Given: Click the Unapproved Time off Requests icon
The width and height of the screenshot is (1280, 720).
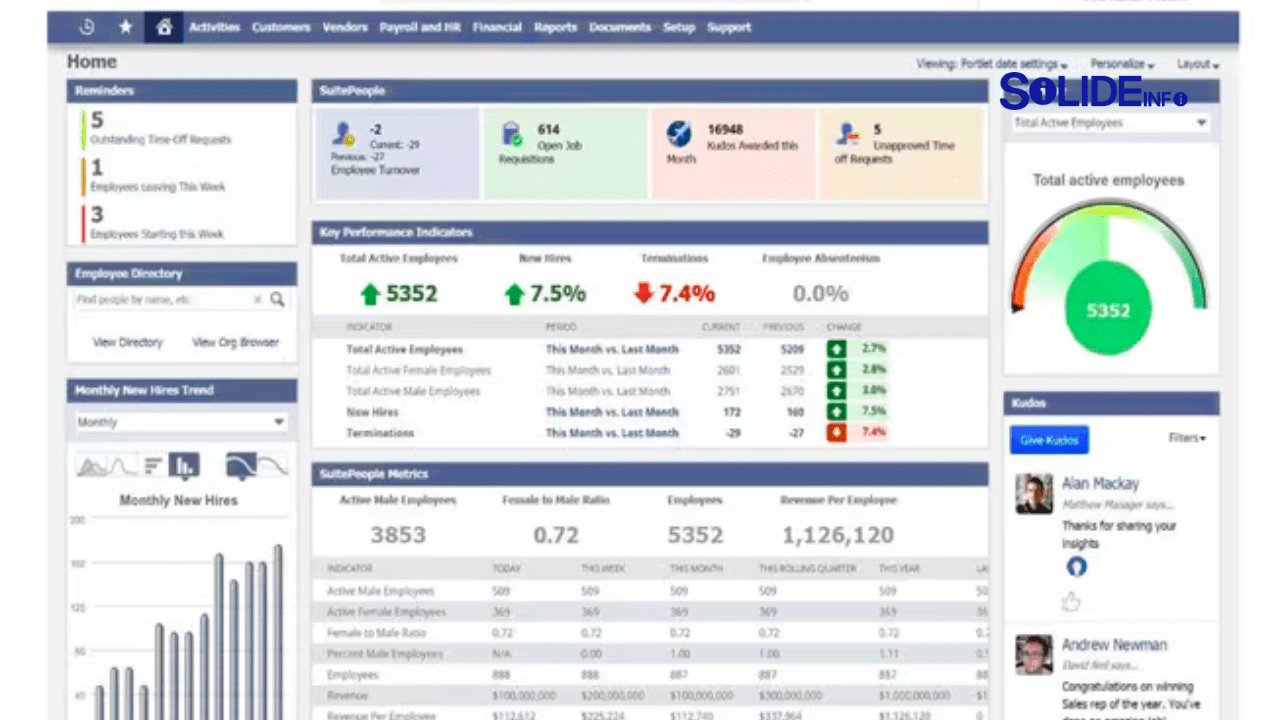Looking at the screenshot, I should (848, 132).
